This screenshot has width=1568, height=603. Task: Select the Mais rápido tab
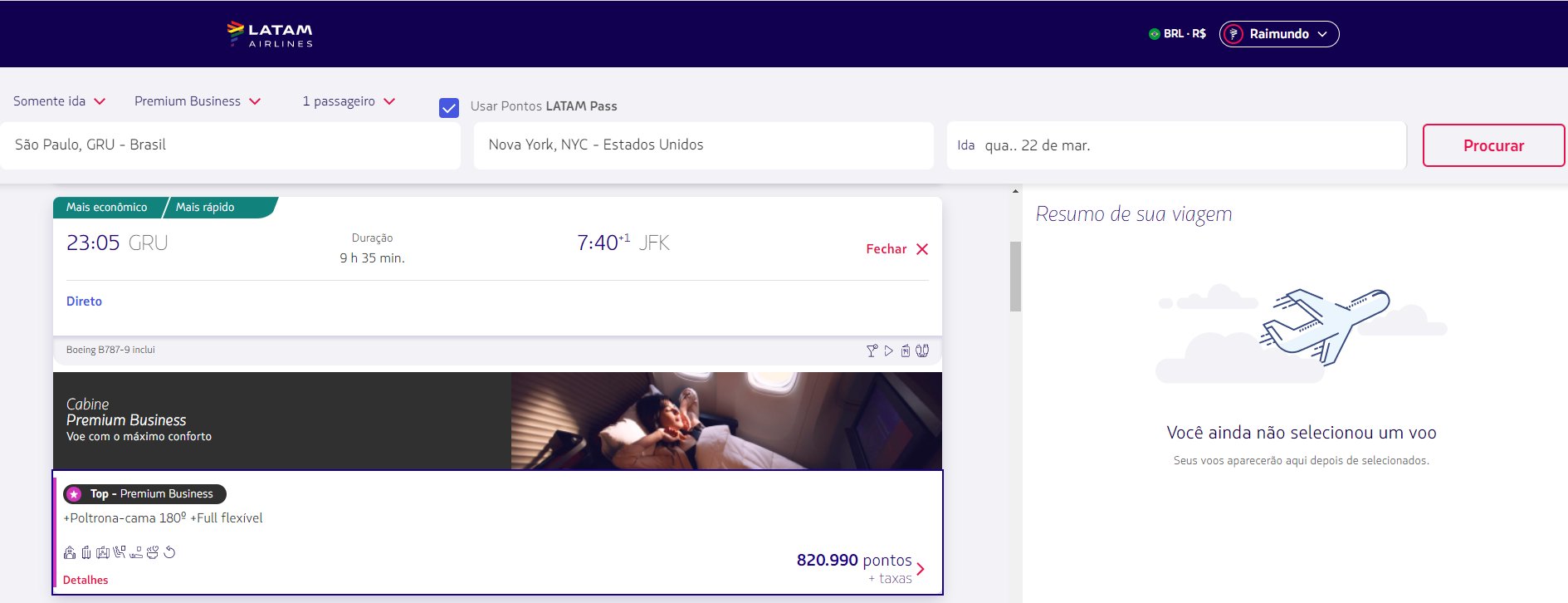(x=205, y=208)
